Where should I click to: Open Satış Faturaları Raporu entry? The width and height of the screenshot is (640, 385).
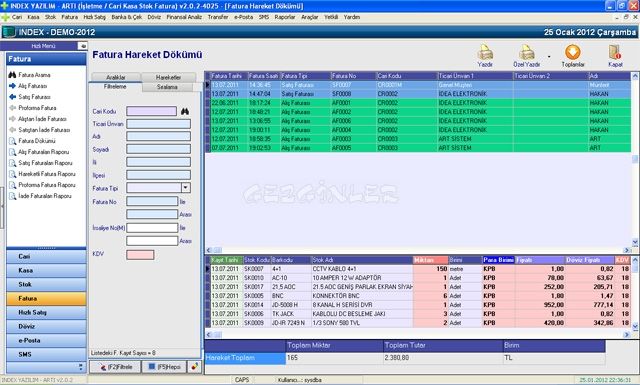pos(45,163)
